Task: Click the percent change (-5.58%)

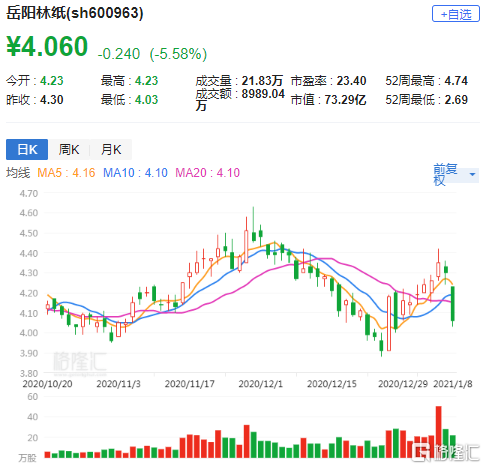Action: (178, 54)
